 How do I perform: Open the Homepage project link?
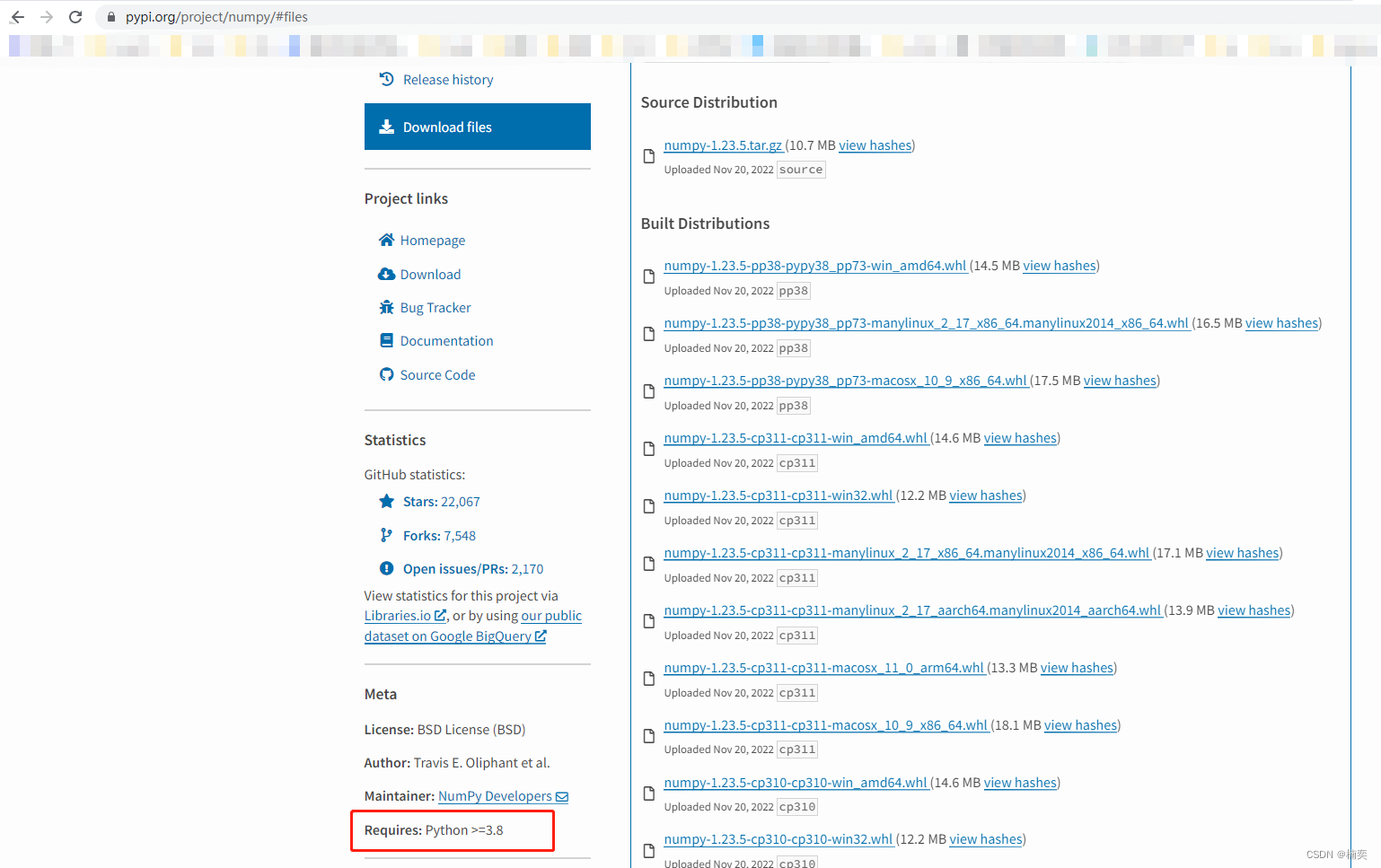(x=433, y=241)
